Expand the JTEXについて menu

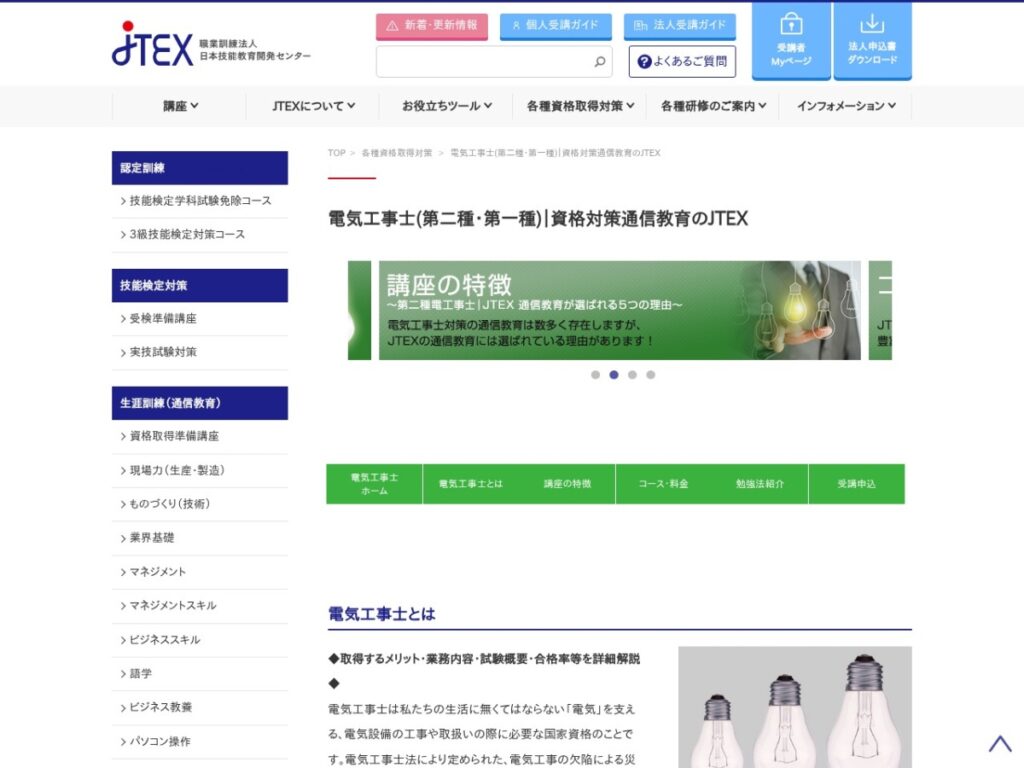[313, 106]
